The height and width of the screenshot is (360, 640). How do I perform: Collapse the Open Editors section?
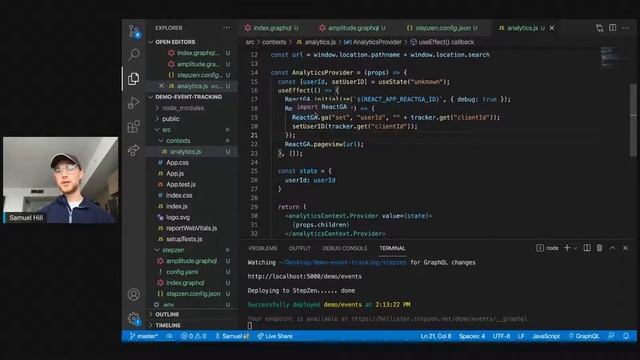[x=175, y=42]
